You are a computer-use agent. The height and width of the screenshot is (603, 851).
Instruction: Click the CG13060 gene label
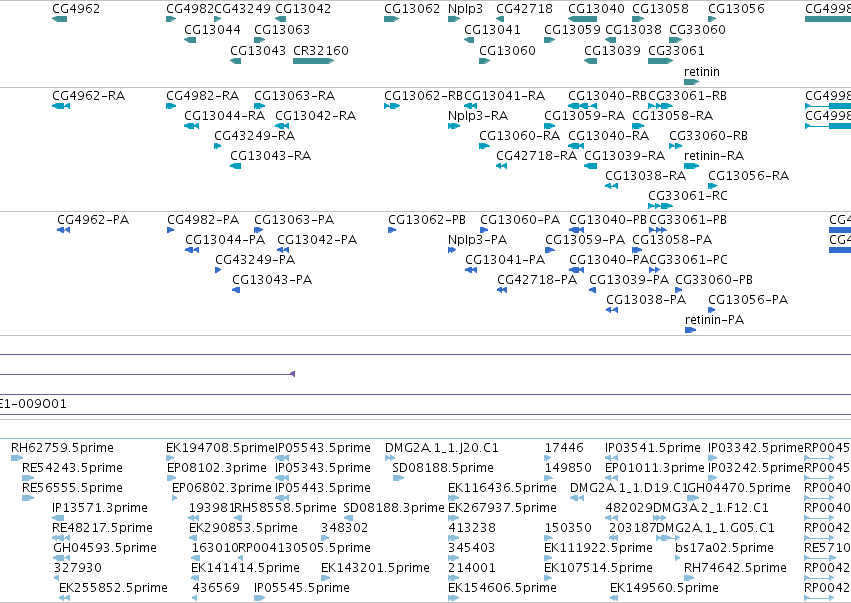click(507, 50)
